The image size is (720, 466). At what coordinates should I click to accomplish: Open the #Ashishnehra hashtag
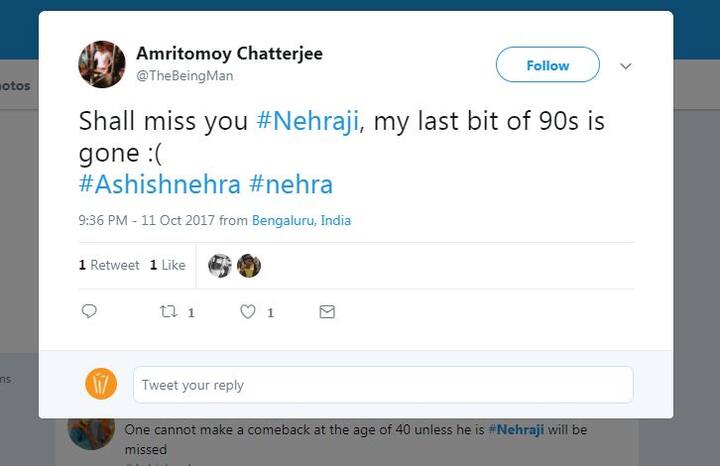159,184
